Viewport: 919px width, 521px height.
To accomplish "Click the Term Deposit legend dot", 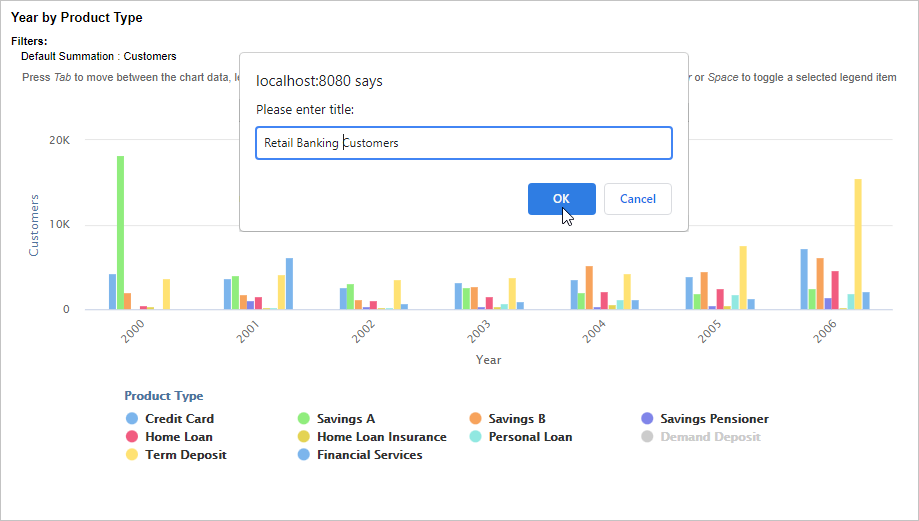I will point(131,455).
